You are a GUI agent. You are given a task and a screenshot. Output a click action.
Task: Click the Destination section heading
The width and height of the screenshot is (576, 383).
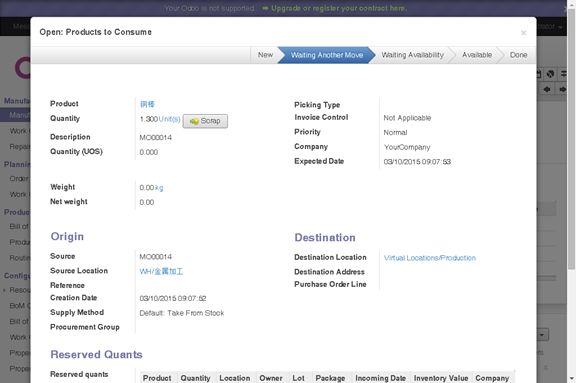coord(325,238)
